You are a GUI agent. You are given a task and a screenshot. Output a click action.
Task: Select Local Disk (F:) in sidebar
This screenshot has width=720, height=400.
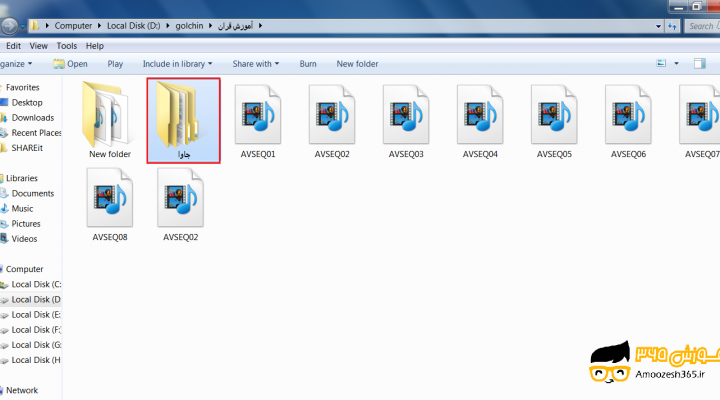[x=31, y=330]
